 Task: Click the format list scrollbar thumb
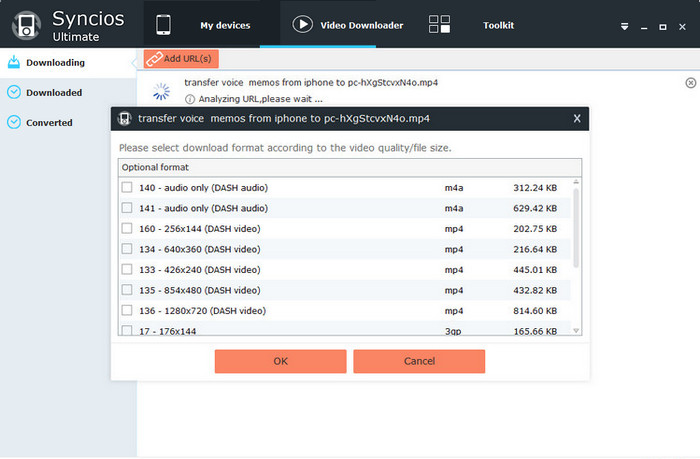coord(576,228)
